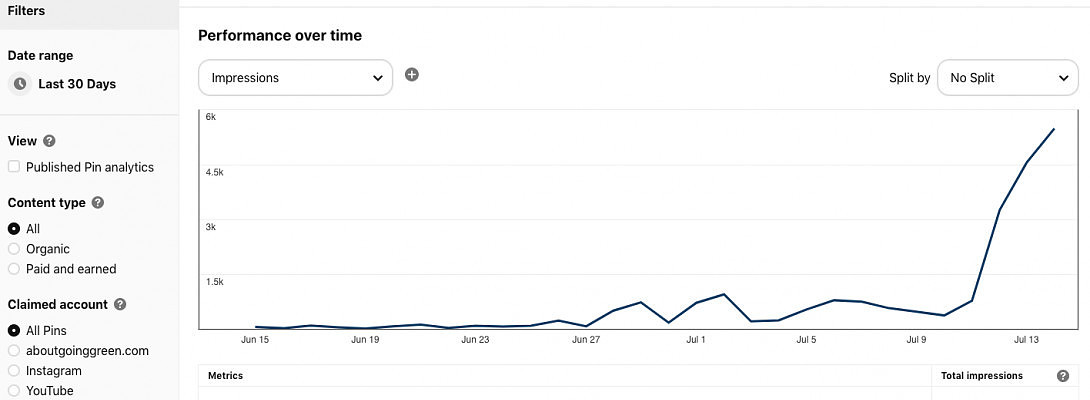This screenshot has height=400, width=1090.
Task: Filter by YouTube claimed account
Action: pyautogui.click(x=14, y=391)
